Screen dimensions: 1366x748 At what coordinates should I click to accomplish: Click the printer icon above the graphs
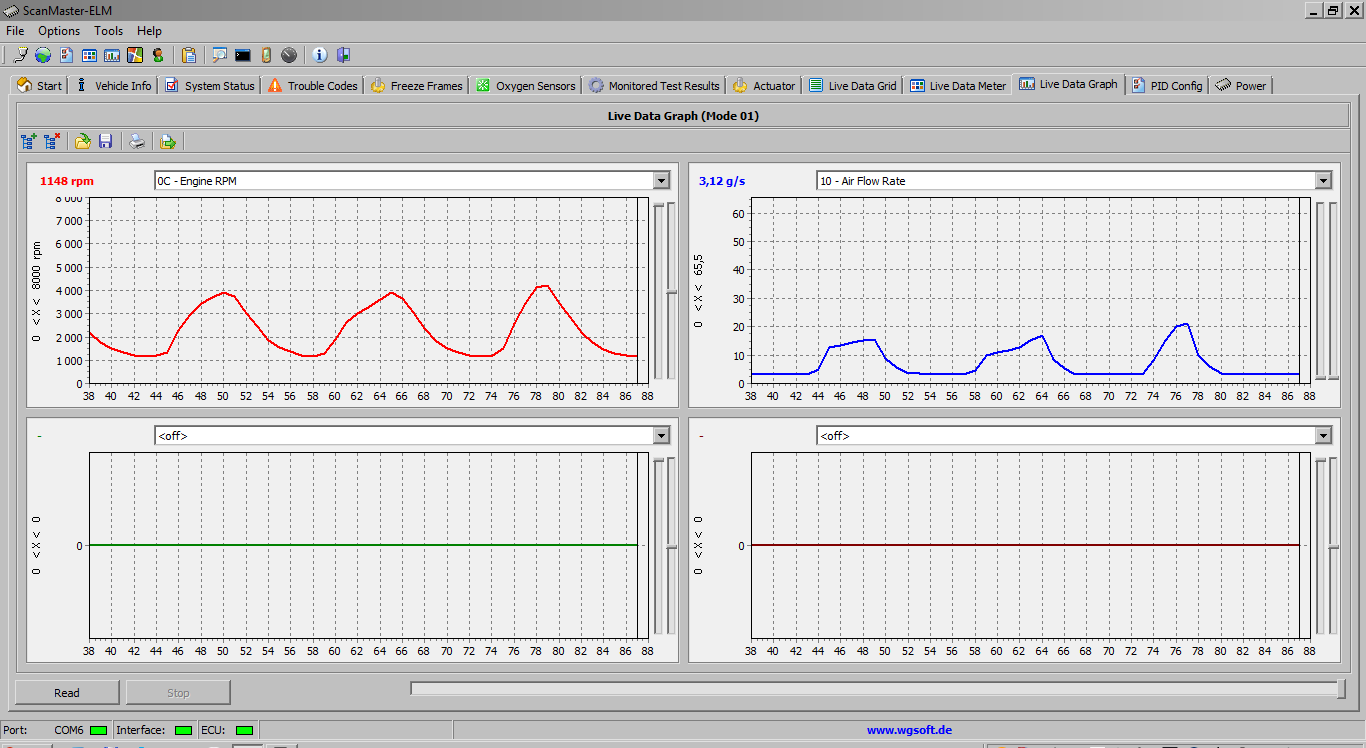pyautogui.click(x=137, y=142)
